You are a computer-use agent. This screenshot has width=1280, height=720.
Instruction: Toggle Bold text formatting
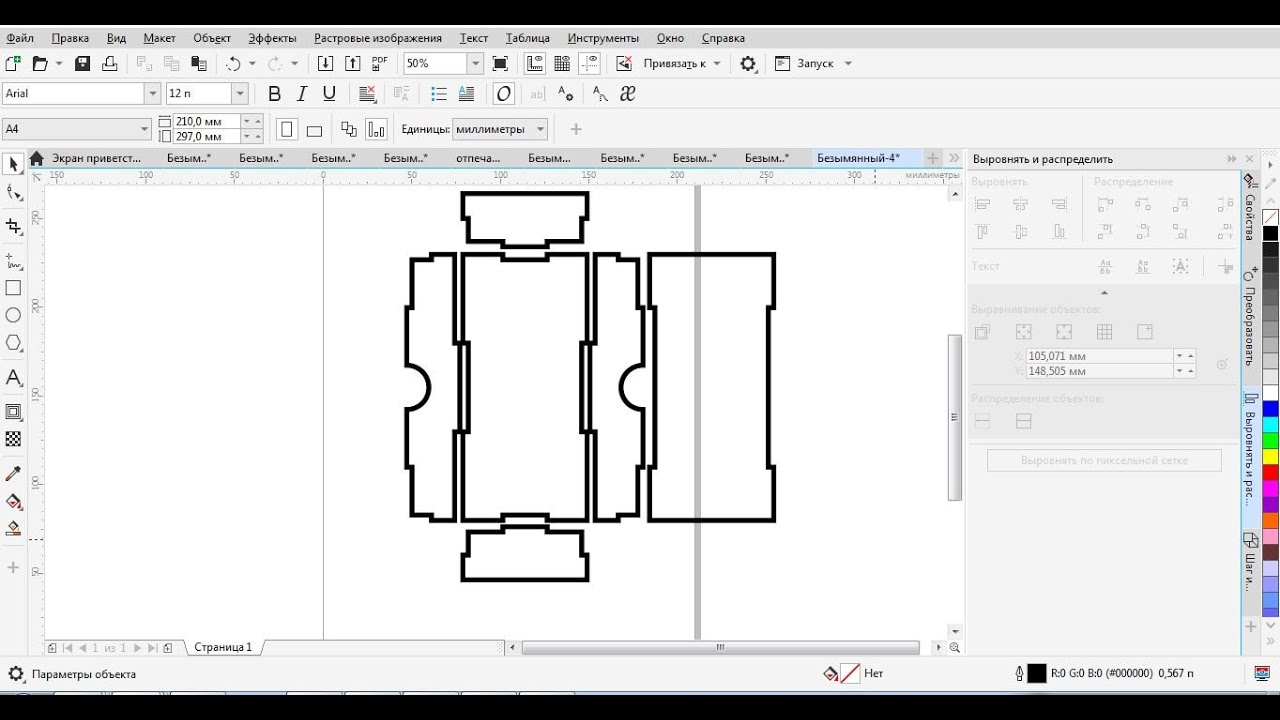coord(274,94)
